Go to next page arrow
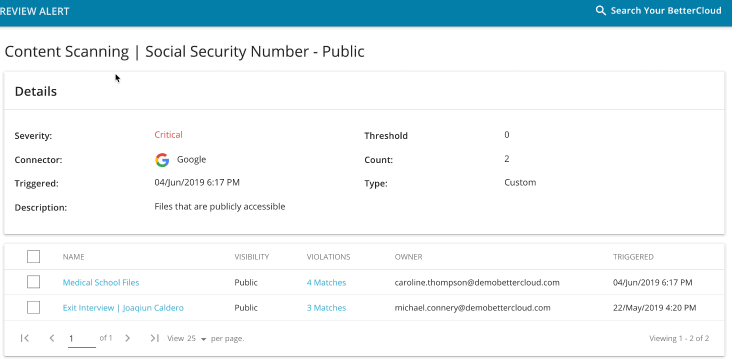This screenshot has height=360, width=732. [x=127, y=338]
